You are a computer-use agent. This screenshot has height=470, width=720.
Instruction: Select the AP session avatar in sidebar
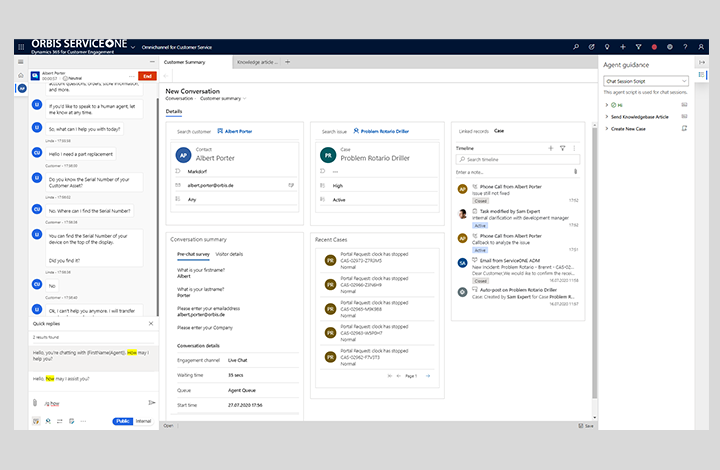click(x=22, y=88)
